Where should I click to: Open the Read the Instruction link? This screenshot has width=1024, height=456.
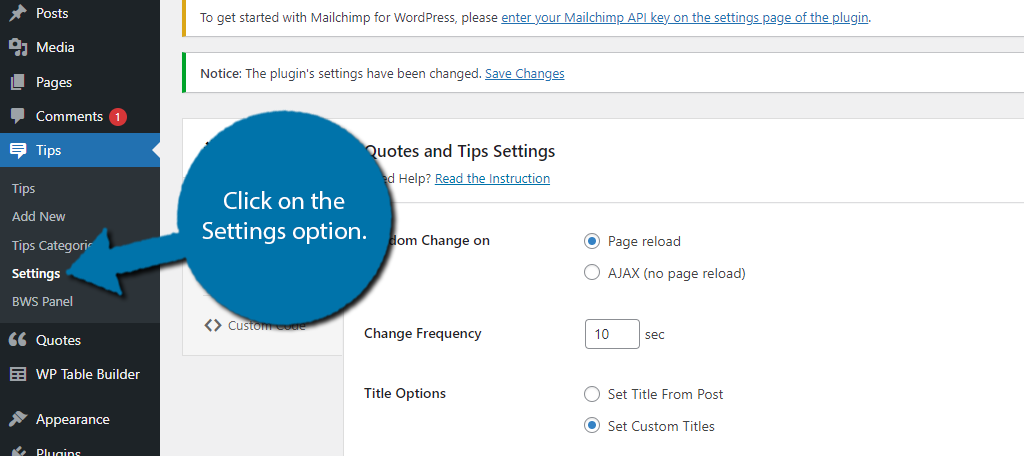pos(492,178)
